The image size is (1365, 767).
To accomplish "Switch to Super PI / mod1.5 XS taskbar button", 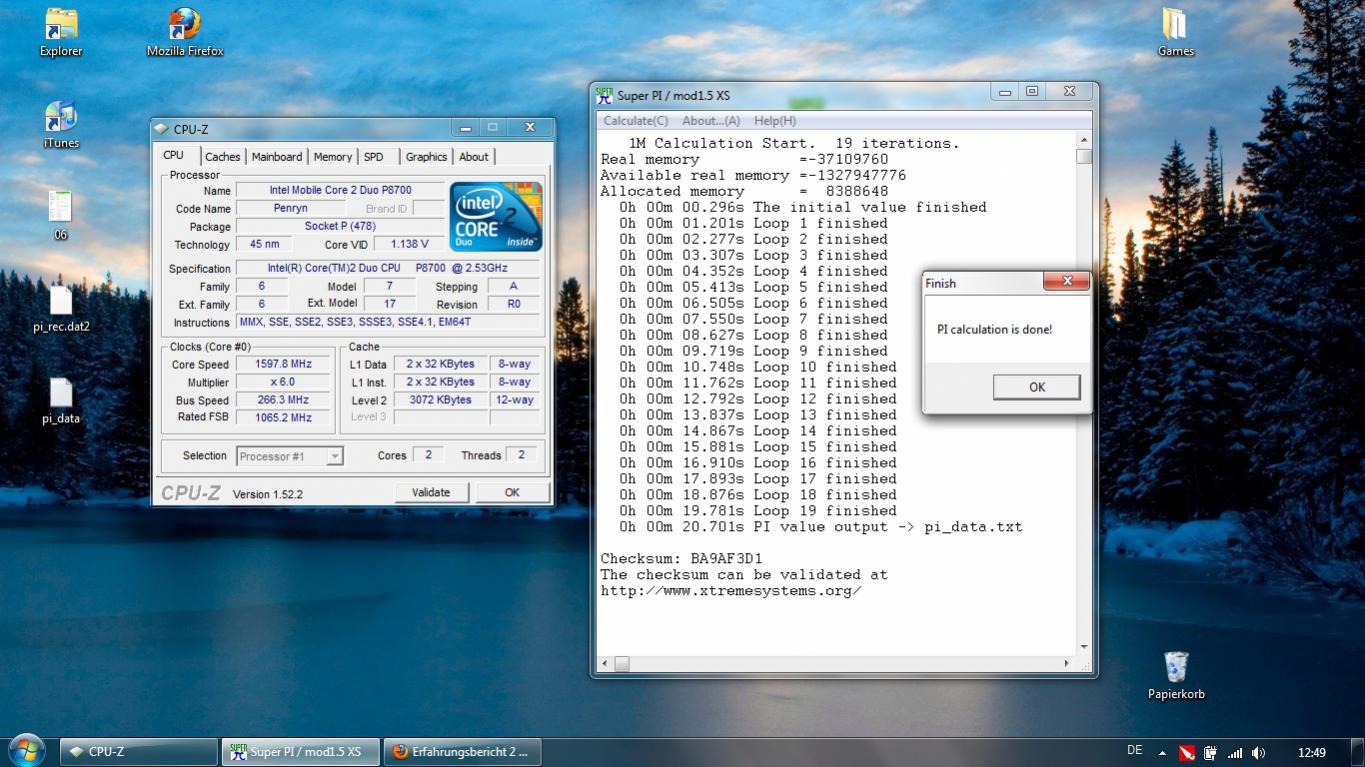I will (x=301, y=752).
